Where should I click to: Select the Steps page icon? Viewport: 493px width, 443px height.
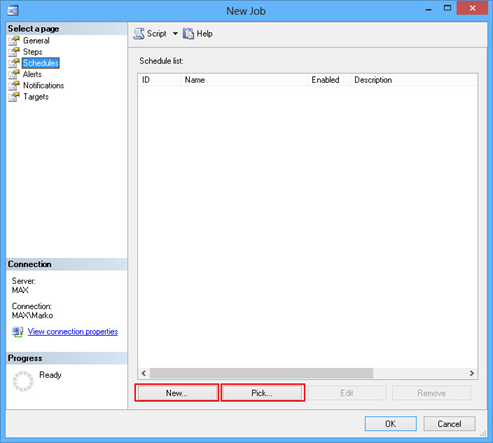click(x=14, y=52)
